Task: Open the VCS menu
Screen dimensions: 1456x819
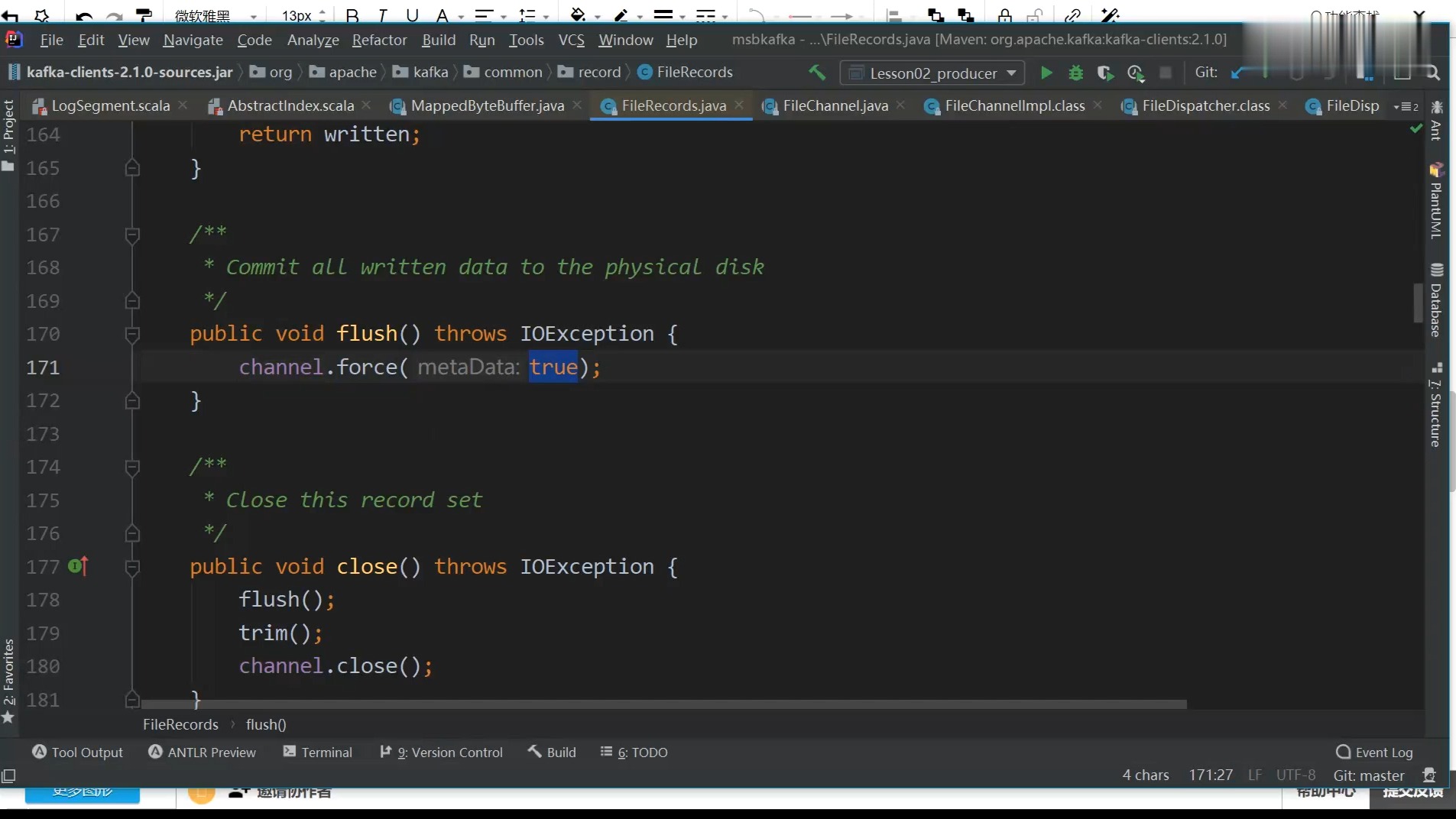Action: coord(572,40)
